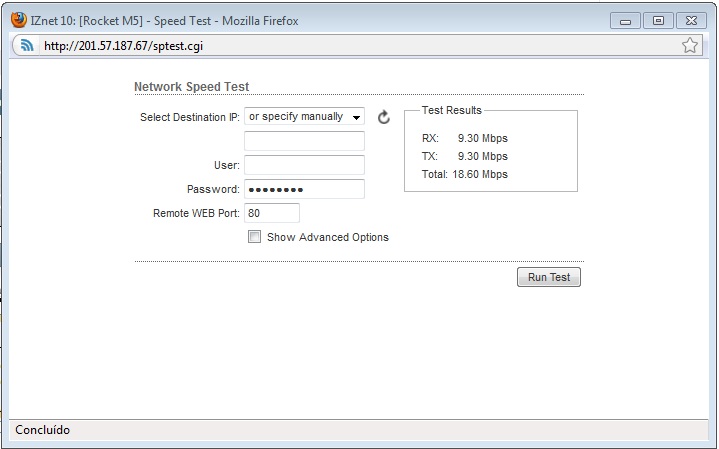The height and width of the screenshot is (449, 719).
Task: Click the feed icon beside the URL
Action: coord(27,45)
